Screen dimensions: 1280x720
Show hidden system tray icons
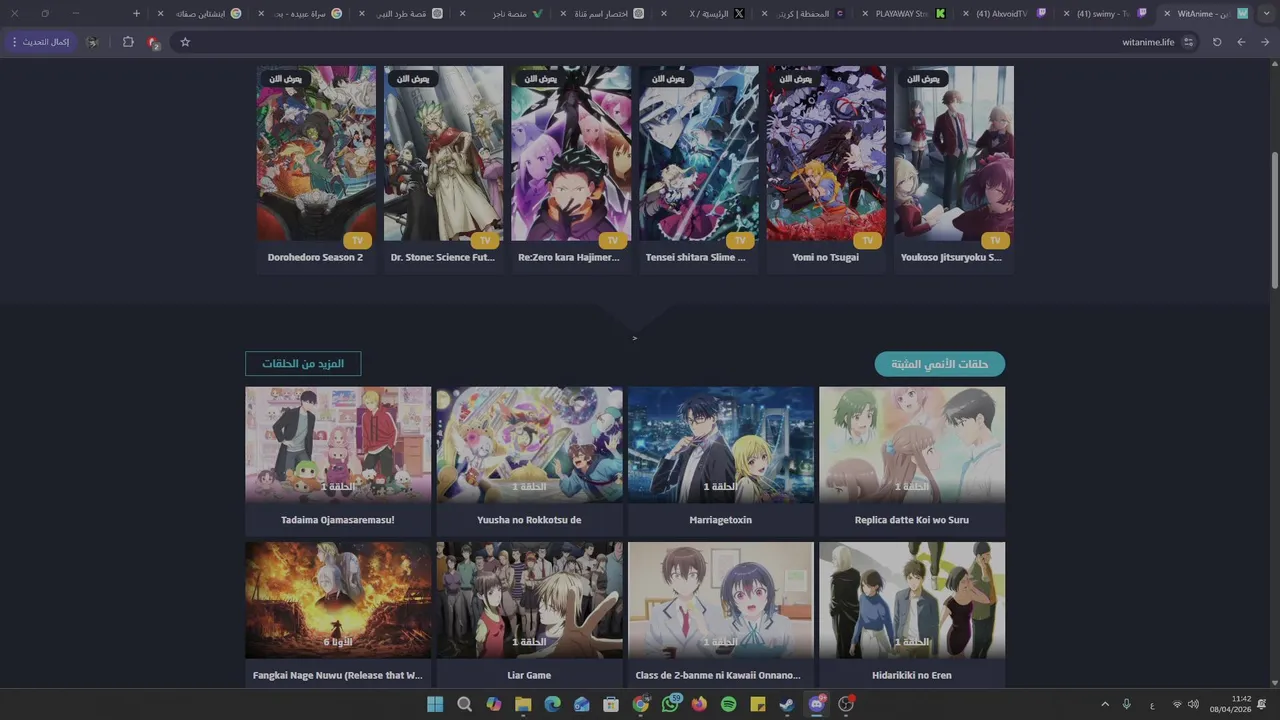coord(1105,704)
